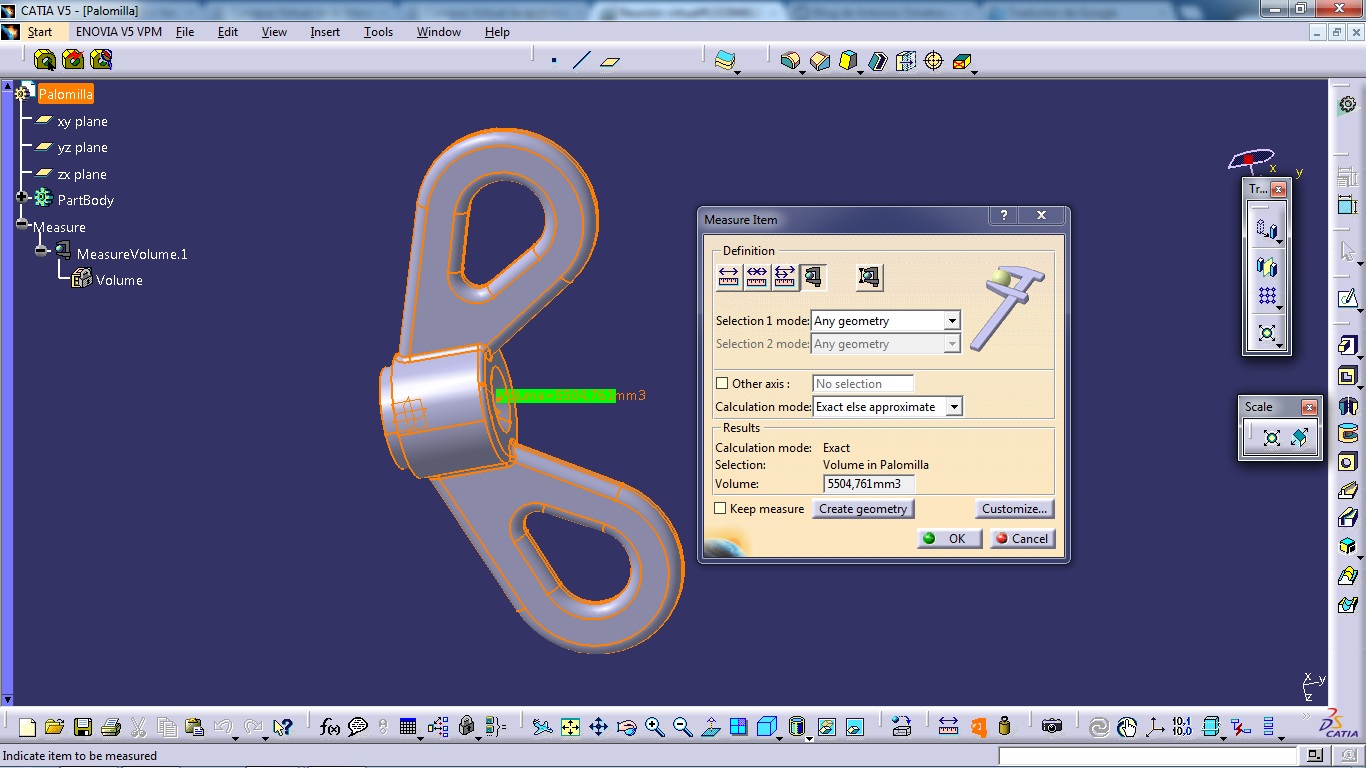Open the Undo history dropdown arrow

pos(236,737)
